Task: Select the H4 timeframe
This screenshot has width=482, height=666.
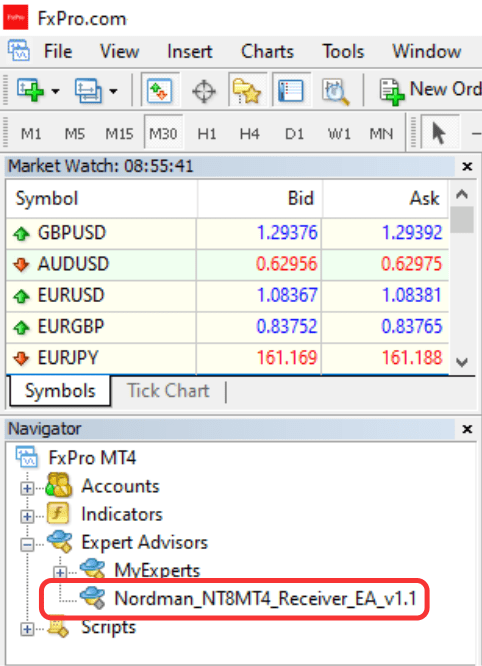Action: point(250,134)
